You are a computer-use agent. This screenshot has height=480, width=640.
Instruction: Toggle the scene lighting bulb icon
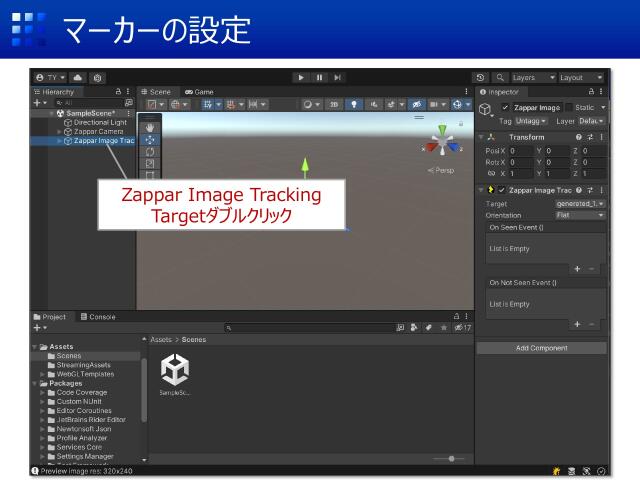click(353, 103)
